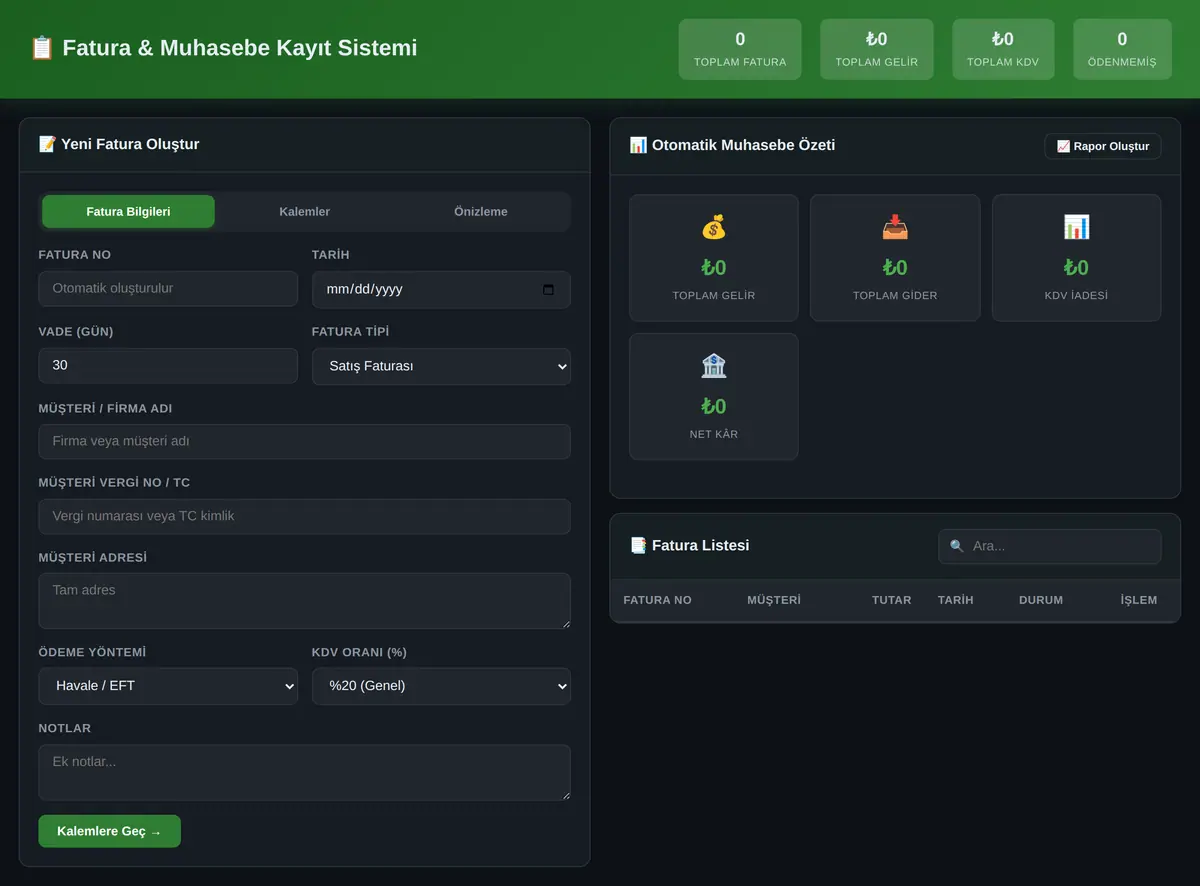The height and width of the screenshot is (886, 1200).
Task: Click the inbox tray icon above Toplam Gider
Action: (895, 227)
